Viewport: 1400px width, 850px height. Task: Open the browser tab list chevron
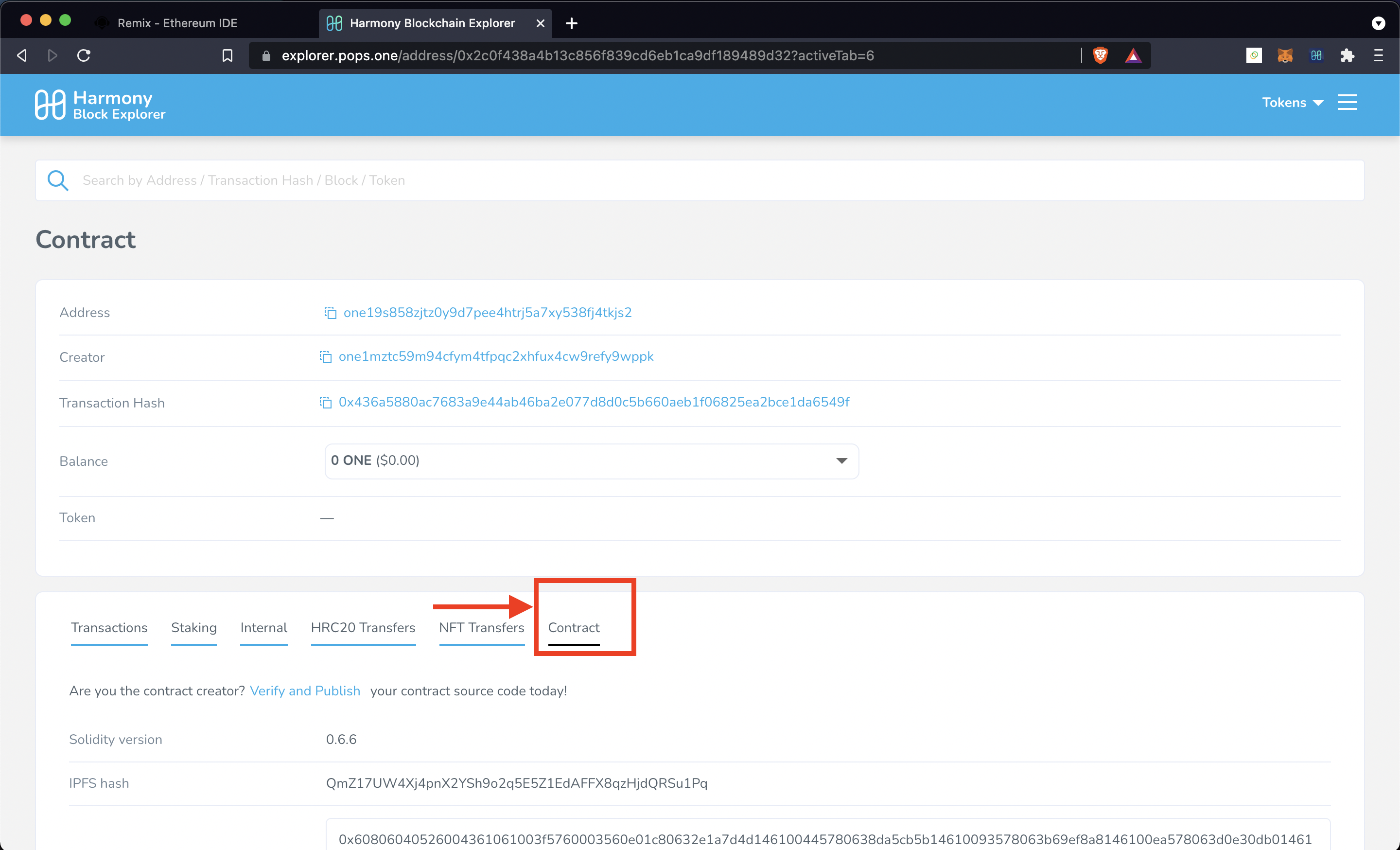click(1378, 23)
